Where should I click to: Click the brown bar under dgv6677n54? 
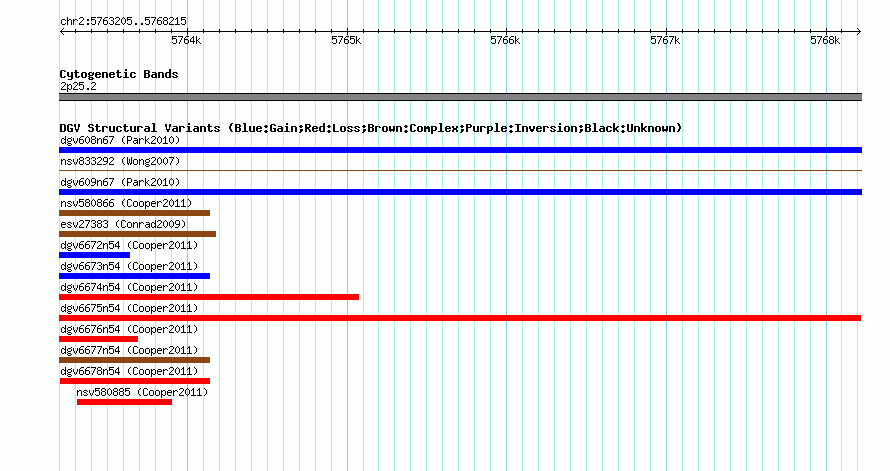(x=135, y=360)
